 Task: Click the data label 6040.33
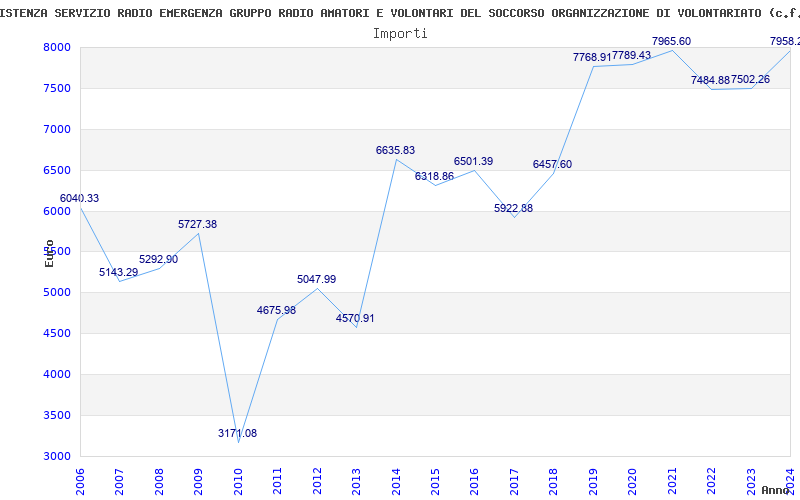[79, 198]
